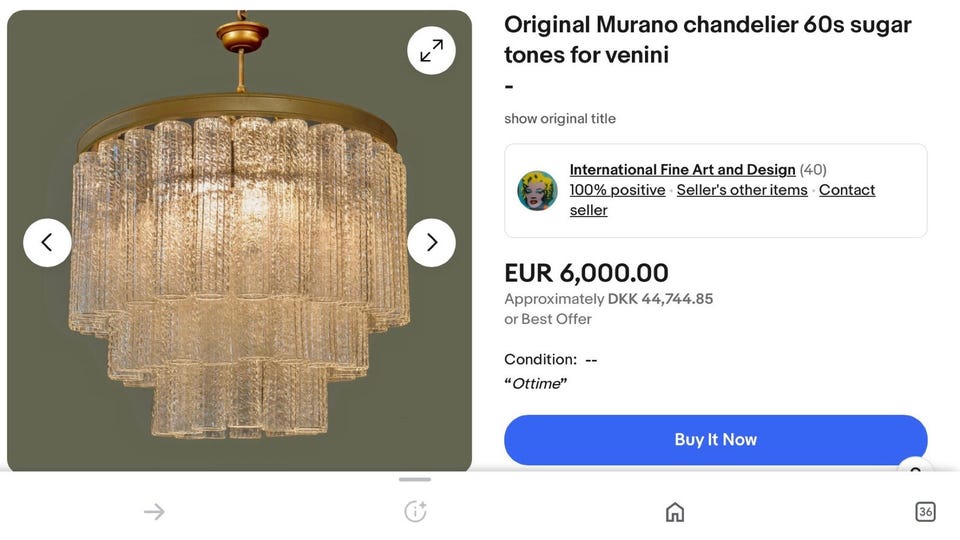The image size is (960, 540).
Task: Go to the browser home page
Action: 675,512
